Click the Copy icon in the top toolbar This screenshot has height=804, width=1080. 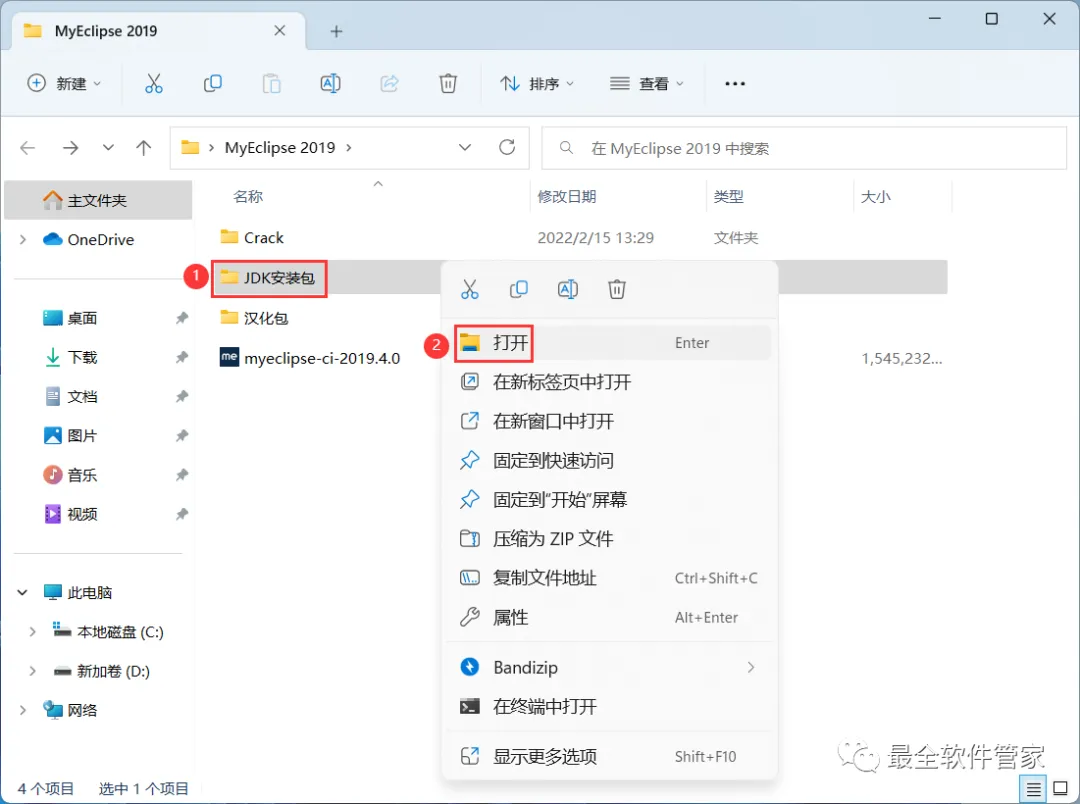[x=213, y=84]
